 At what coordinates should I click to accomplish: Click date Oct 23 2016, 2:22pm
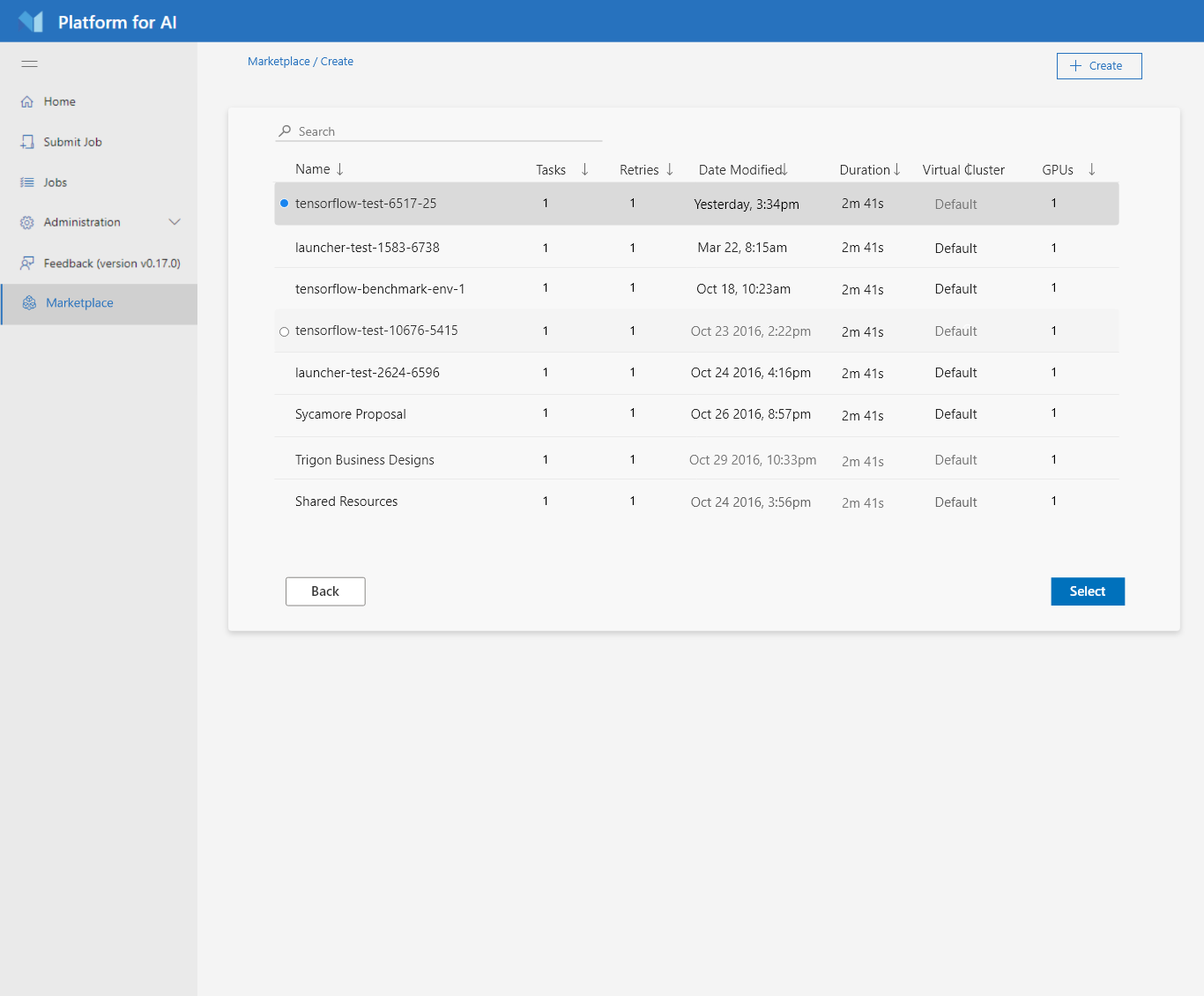pos(751,331)
